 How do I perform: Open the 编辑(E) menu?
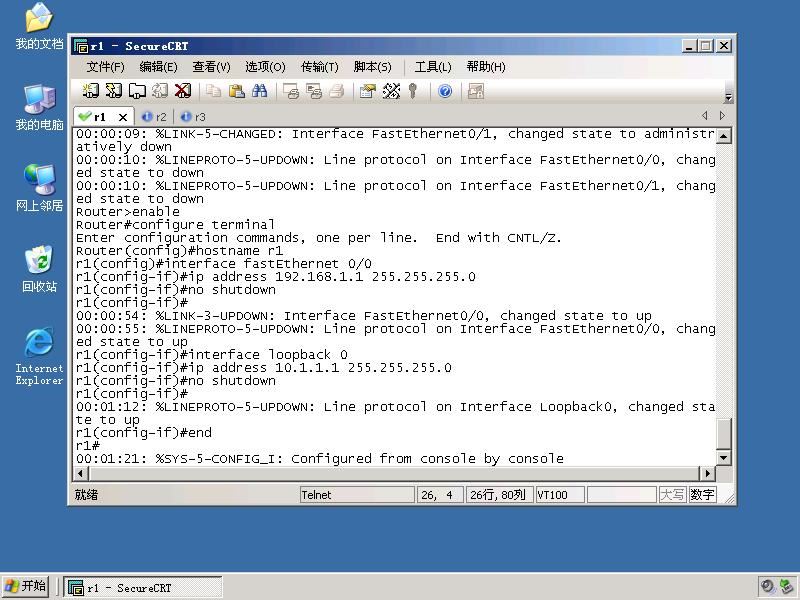point(158,67)
